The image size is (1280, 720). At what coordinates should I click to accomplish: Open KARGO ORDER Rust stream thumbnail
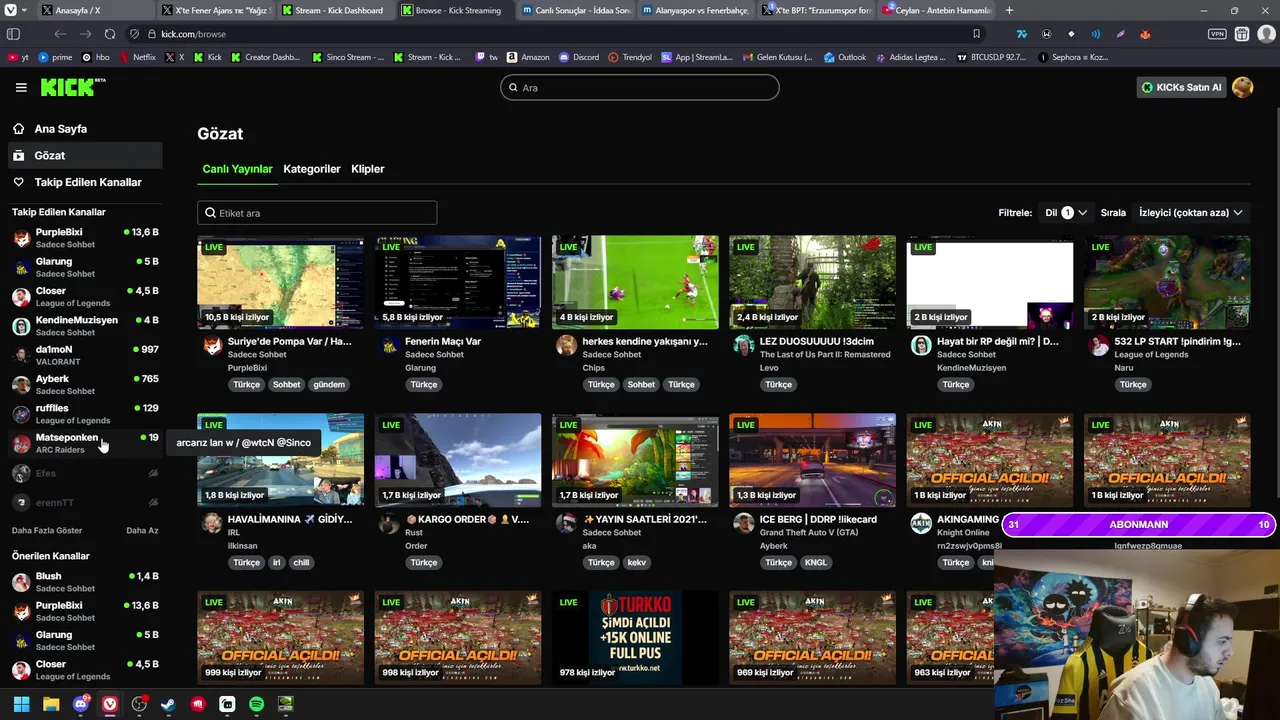coord(458,460)
